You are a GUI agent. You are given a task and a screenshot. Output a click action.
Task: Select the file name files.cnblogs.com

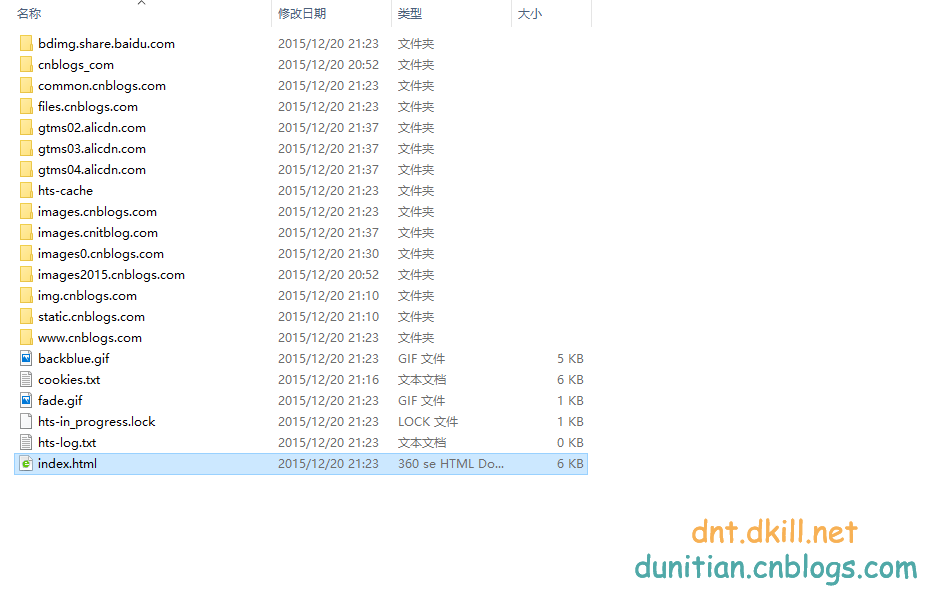(88, 106)
